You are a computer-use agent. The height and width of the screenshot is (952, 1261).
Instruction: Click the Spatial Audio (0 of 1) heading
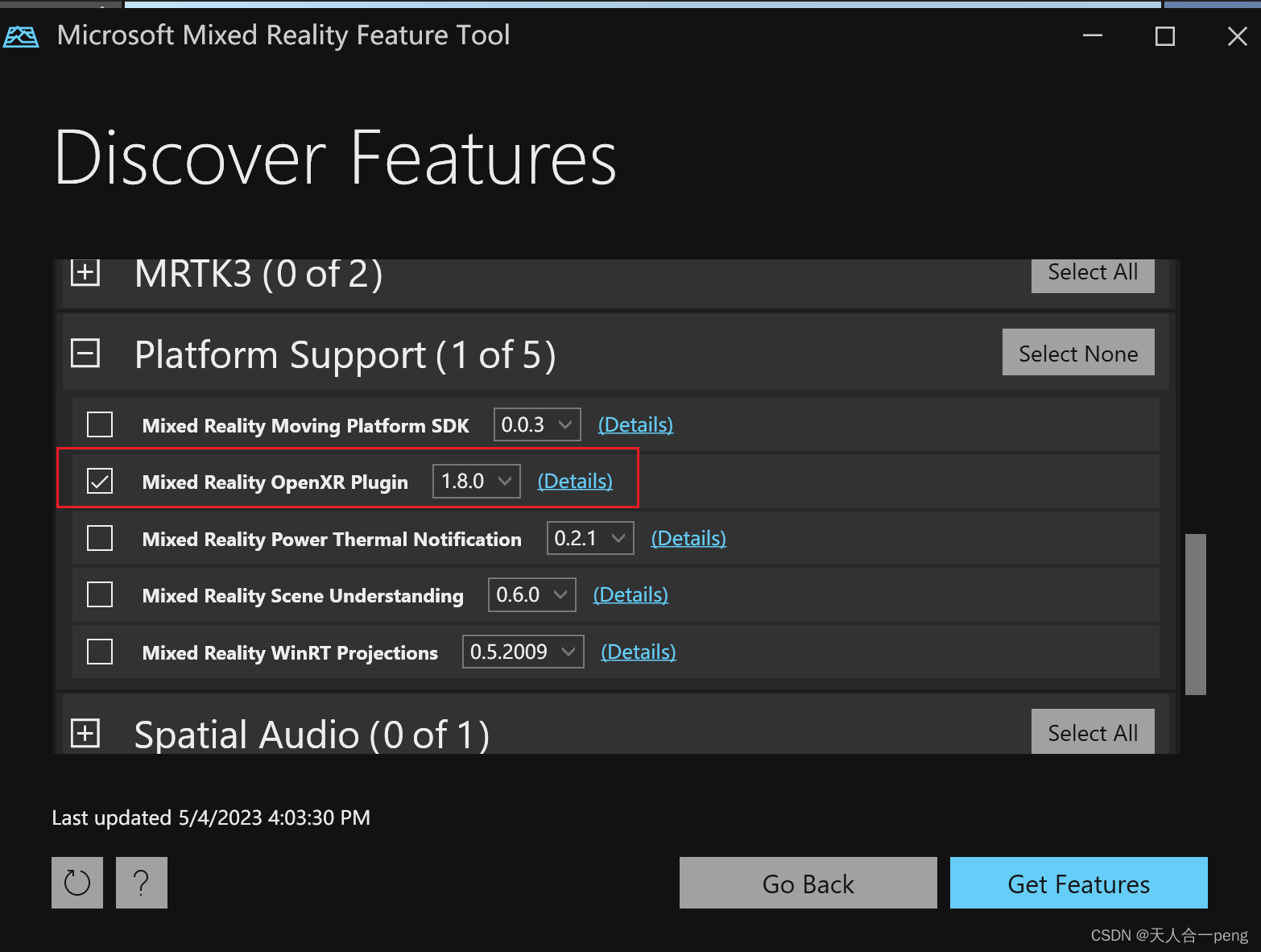(x=312, y=734)
